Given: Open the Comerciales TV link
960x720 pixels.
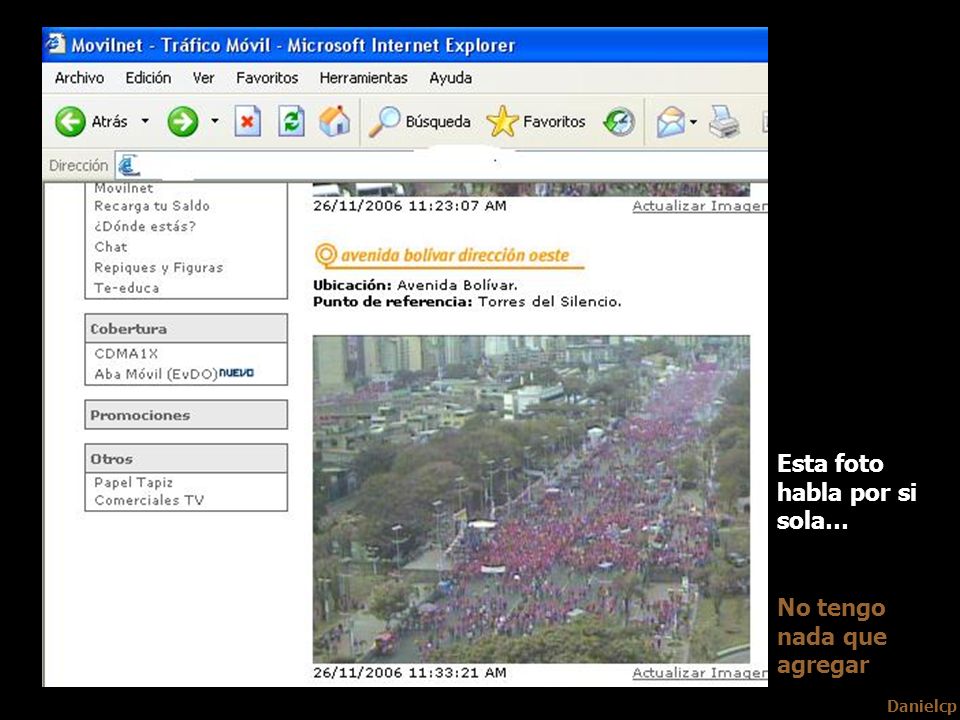Looking at the screenshot, I should coord(149,500).
